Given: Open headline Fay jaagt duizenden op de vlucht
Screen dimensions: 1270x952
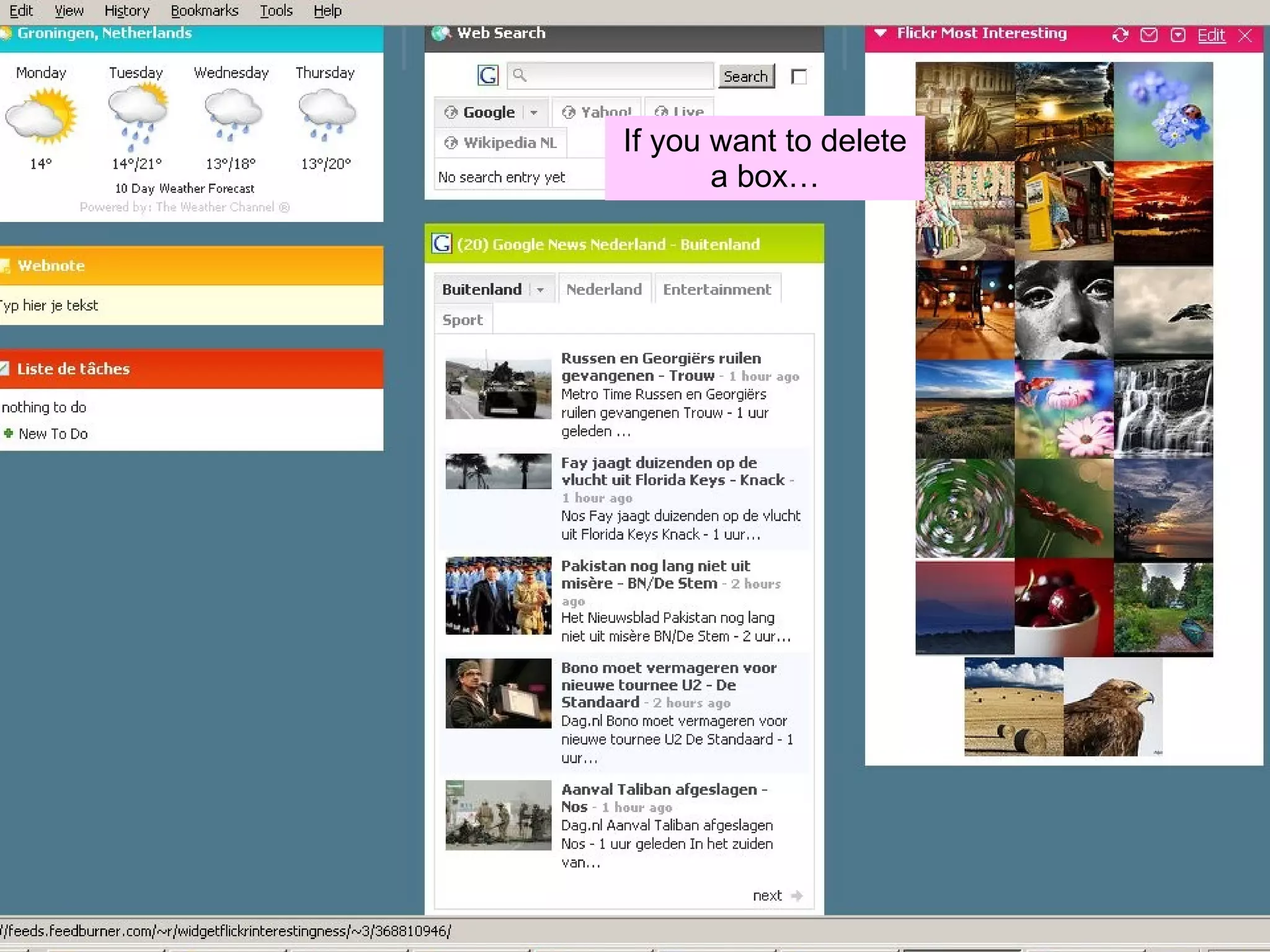Looking at the screenshot, I should [673, 471].
